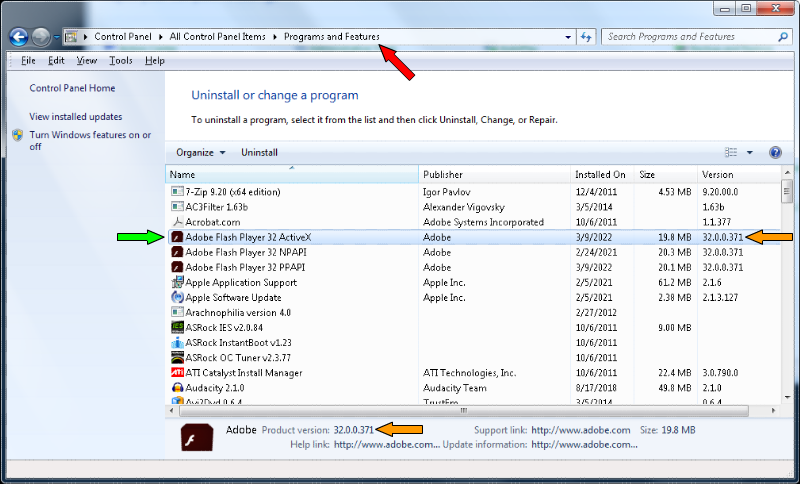Click the 7-Zip 9.20 program icon
This screenshot has width=800, height=484.
177,192
